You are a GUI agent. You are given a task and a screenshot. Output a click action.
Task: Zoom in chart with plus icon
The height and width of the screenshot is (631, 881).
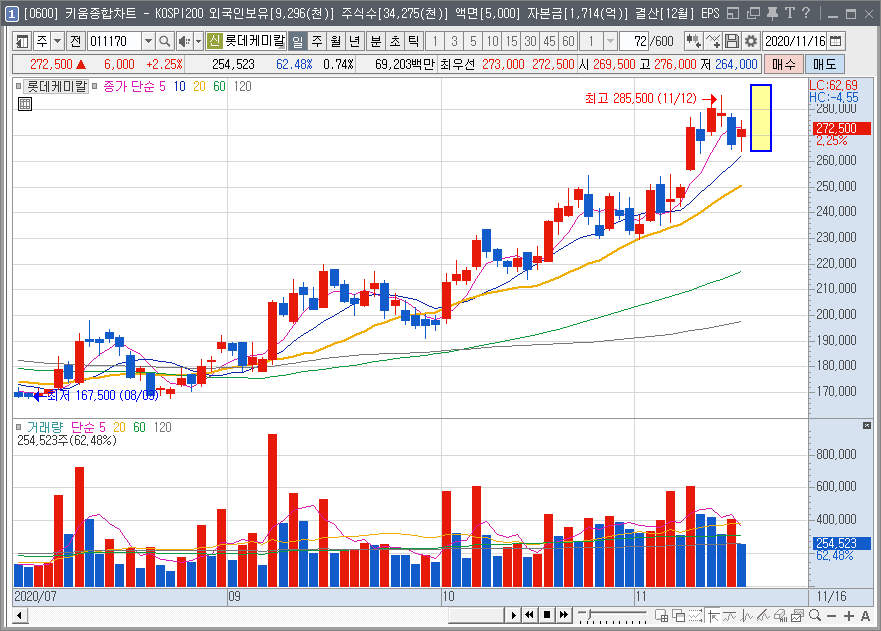click(848, 616)
